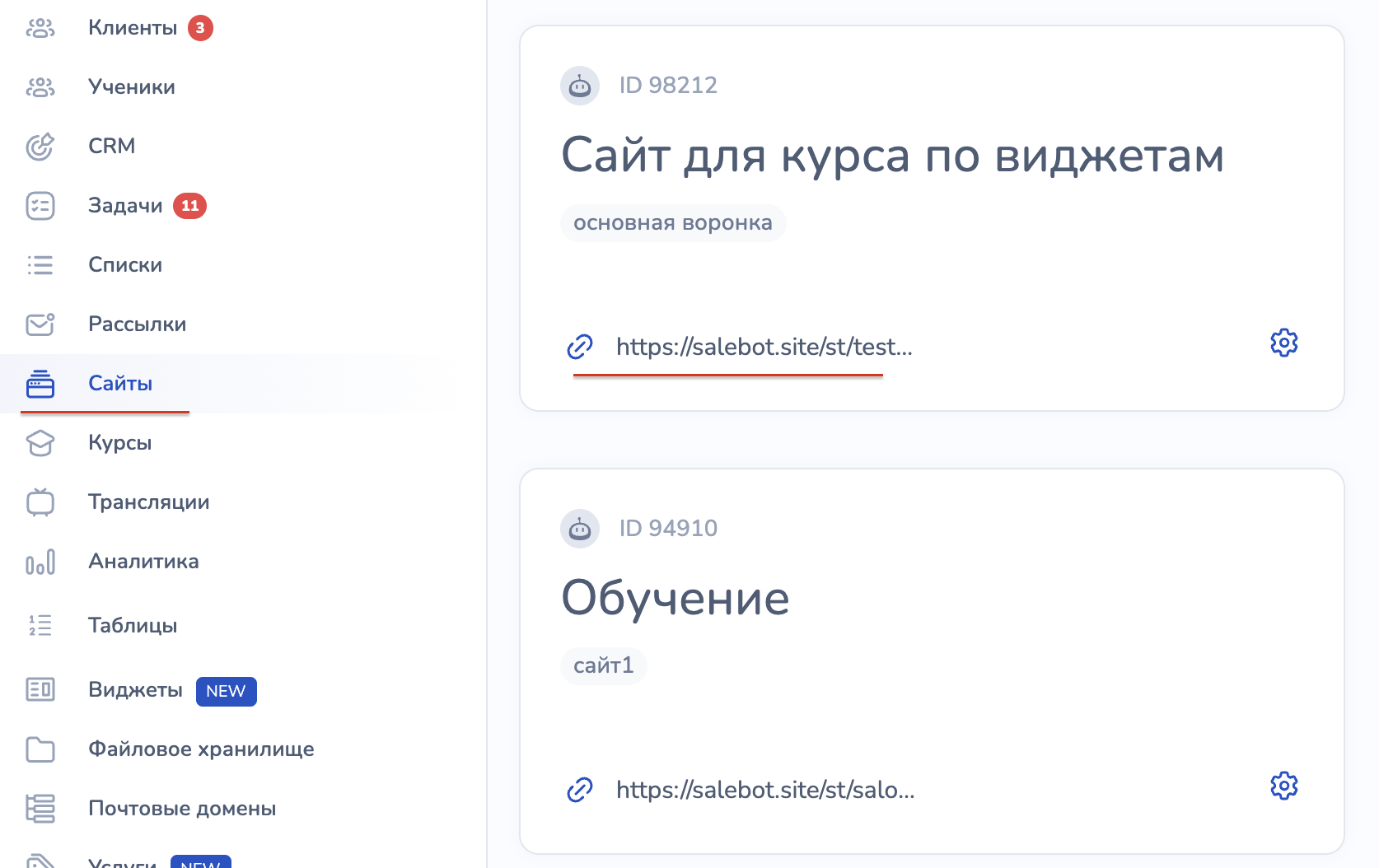This screenshot has height=868, width=1379.
Task: Open the https://salebot.site/st/test... link
Action: coord(764,347)
